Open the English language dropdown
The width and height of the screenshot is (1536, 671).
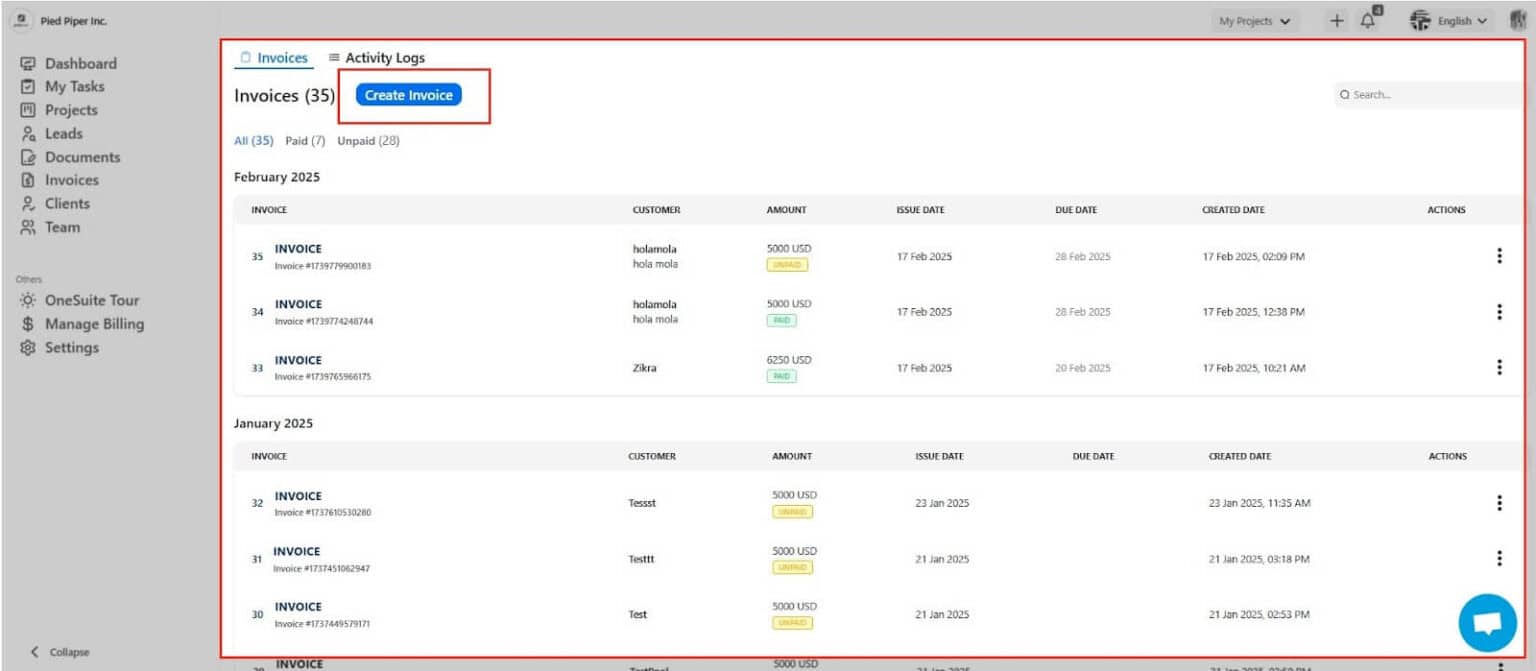(x=1451, y=21)
